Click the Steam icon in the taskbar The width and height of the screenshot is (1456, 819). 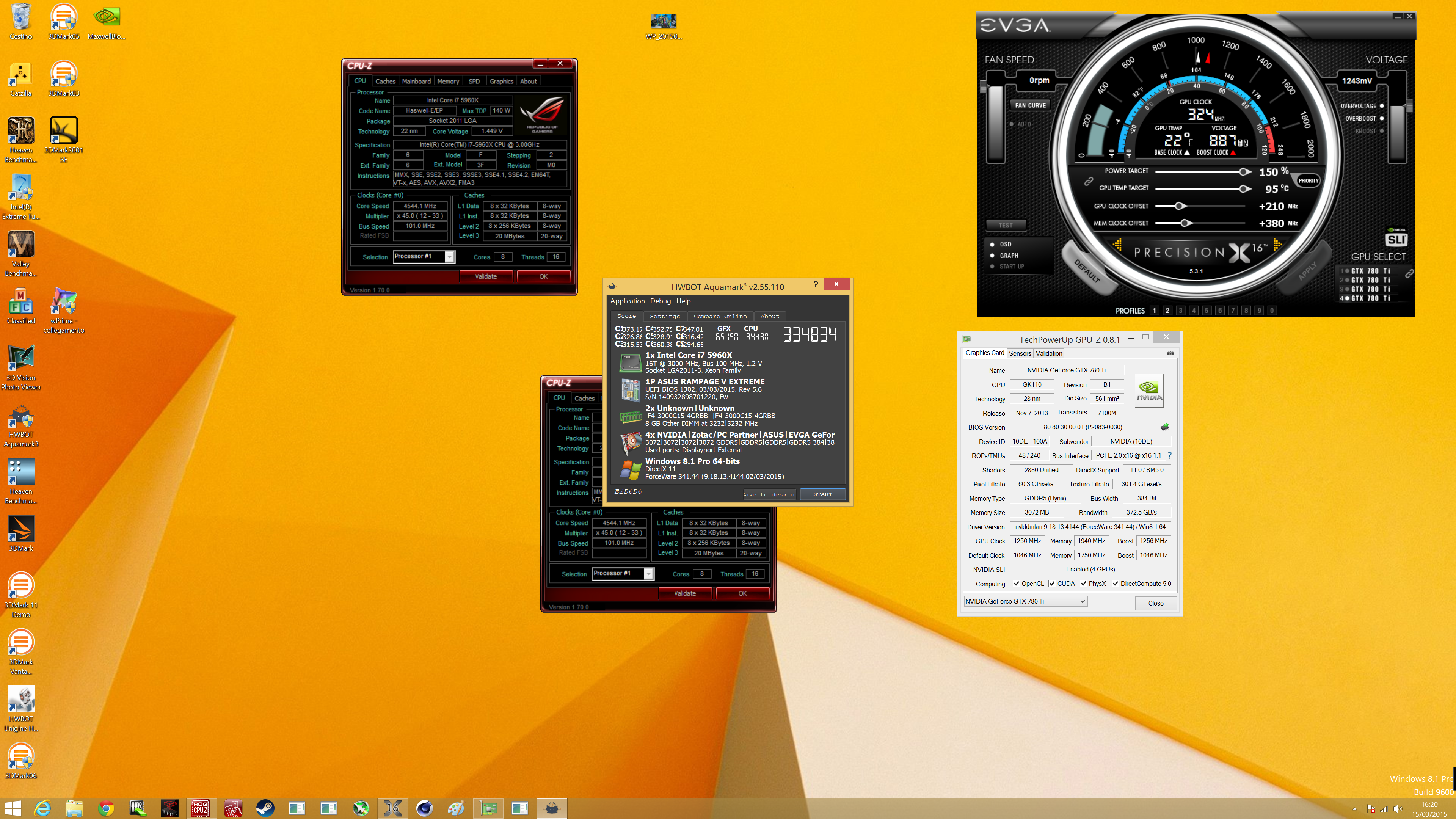click(265, 808)
